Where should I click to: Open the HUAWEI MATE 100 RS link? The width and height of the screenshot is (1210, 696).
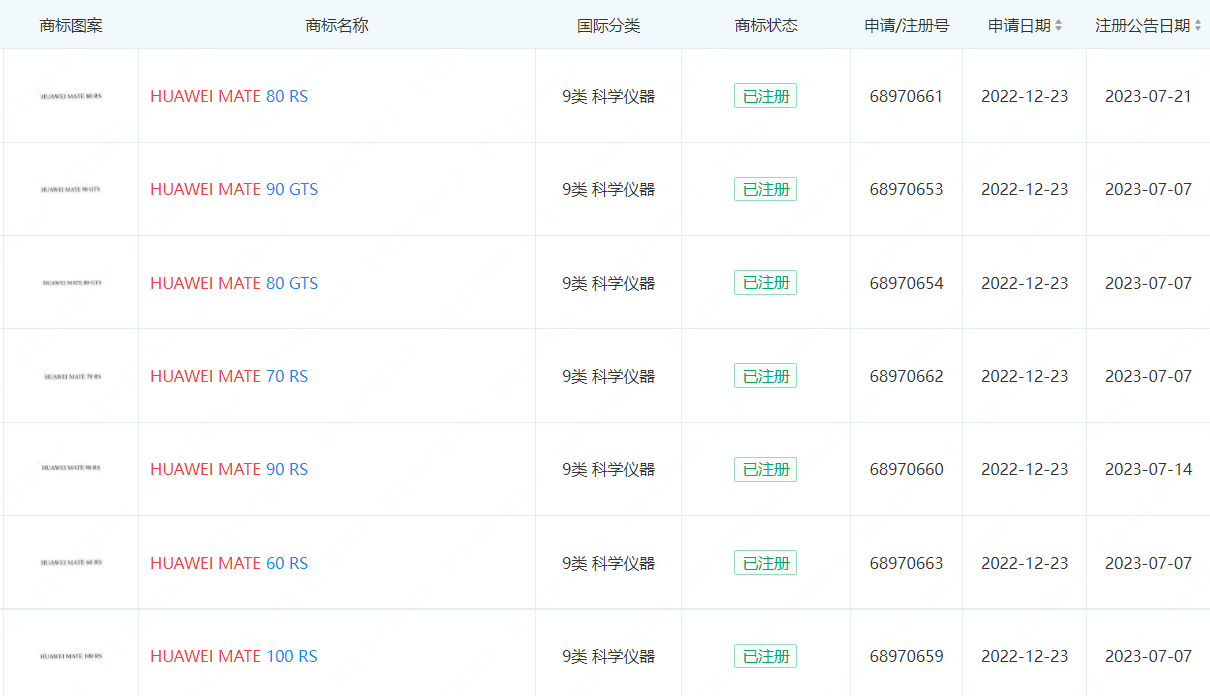(234, 656)
